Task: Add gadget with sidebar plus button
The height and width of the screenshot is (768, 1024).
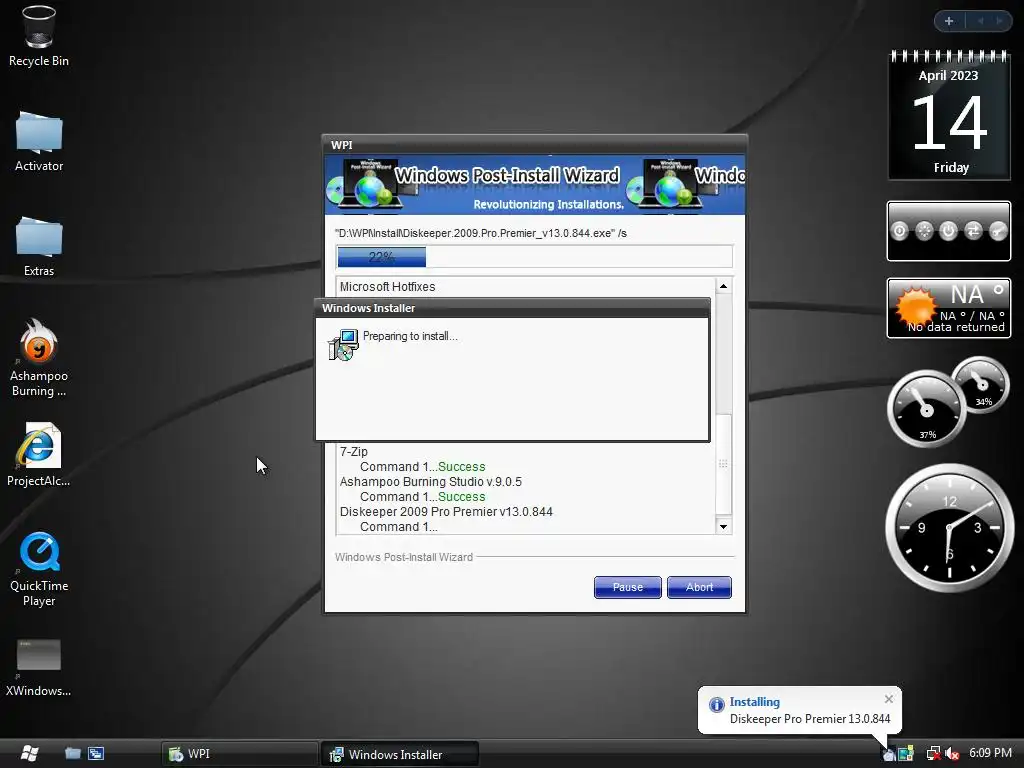Action: click(x=949, y=21)
